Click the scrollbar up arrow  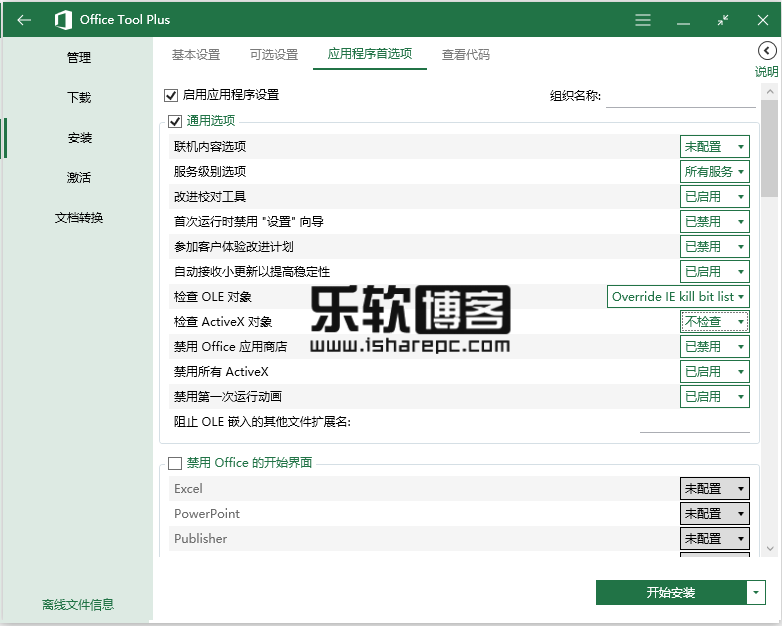point(770,92)
